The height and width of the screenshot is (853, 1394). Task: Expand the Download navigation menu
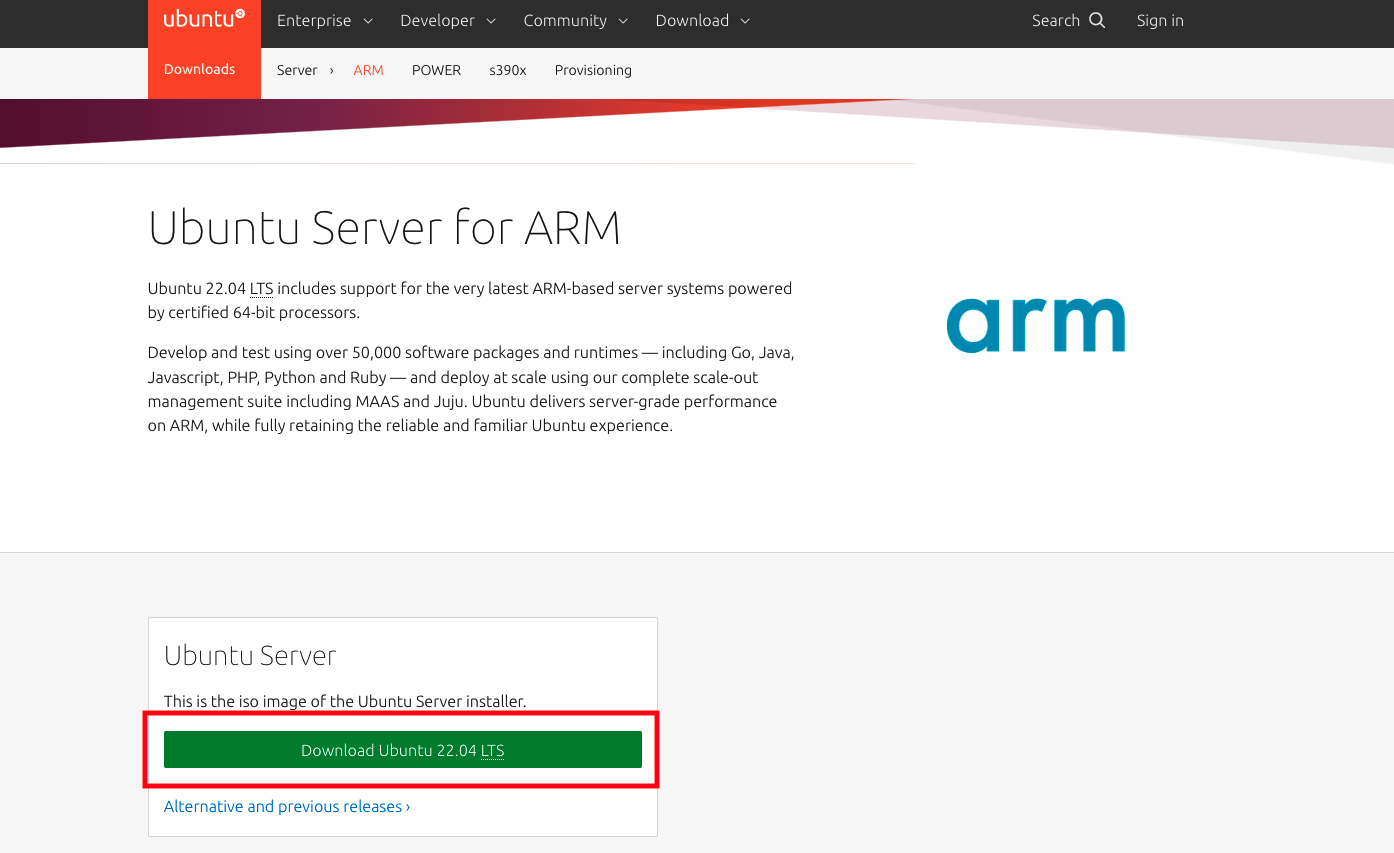click(703, 20)
